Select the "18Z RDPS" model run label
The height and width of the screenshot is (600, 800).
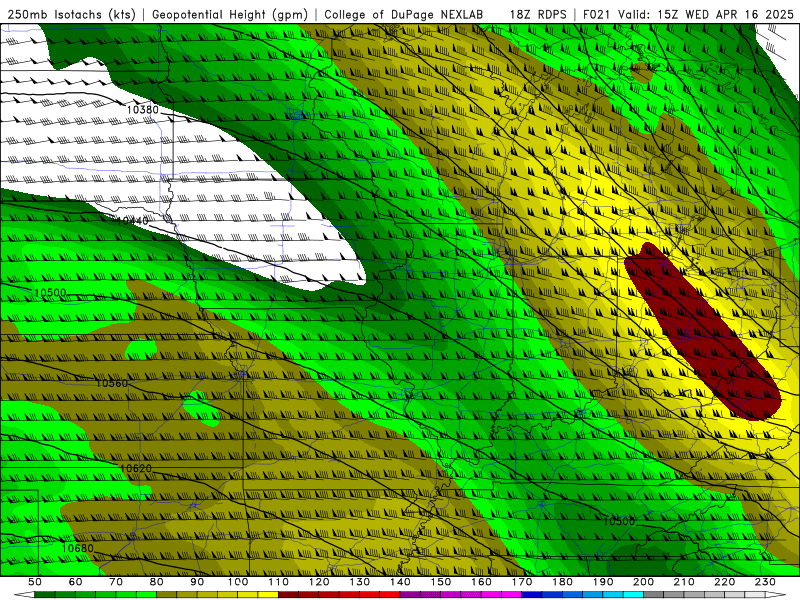pos(538,15)
